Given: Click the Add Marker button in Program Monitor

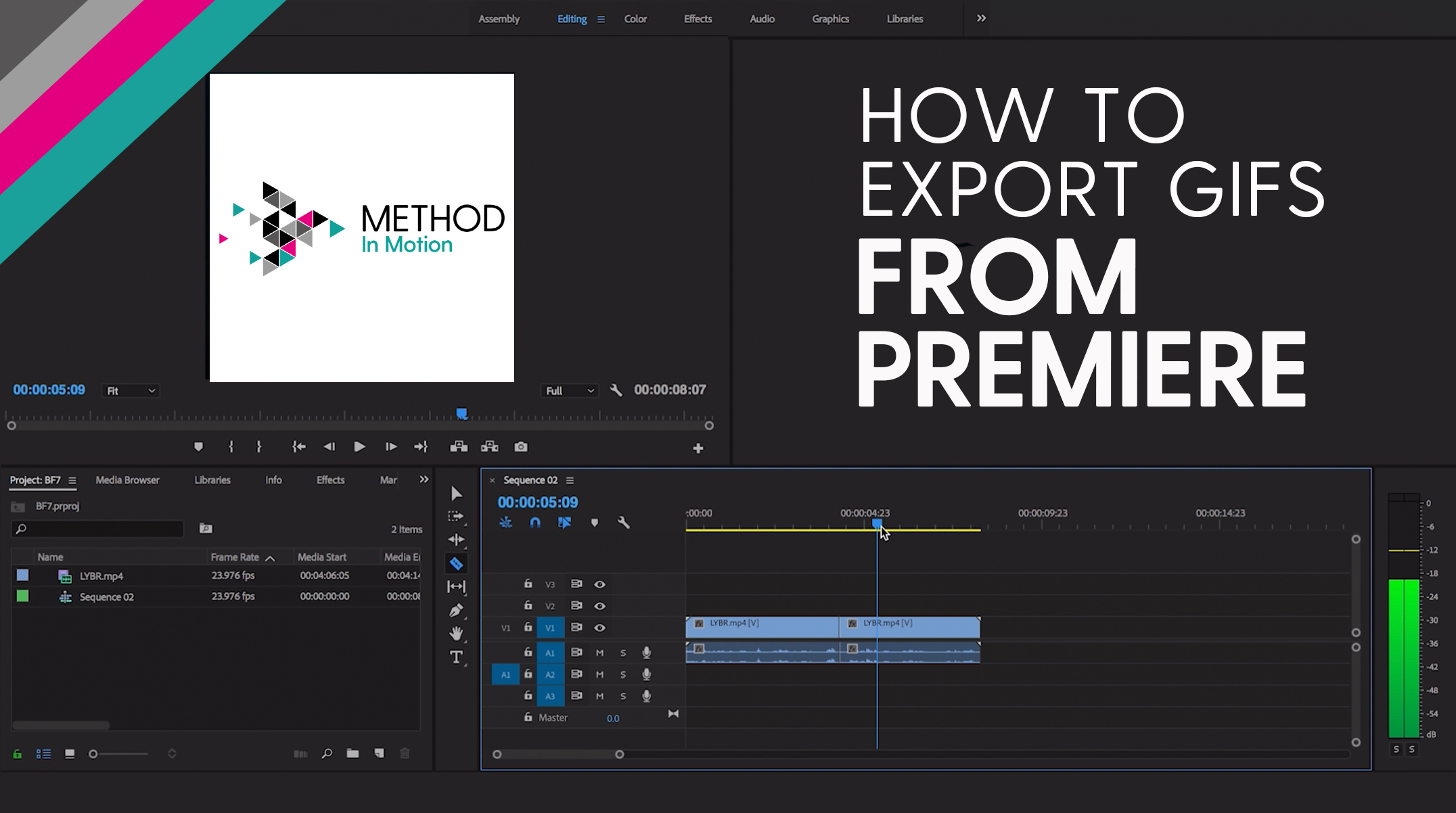Looking at the screenshot, I should pyautogui.click(x=198, y=447).
